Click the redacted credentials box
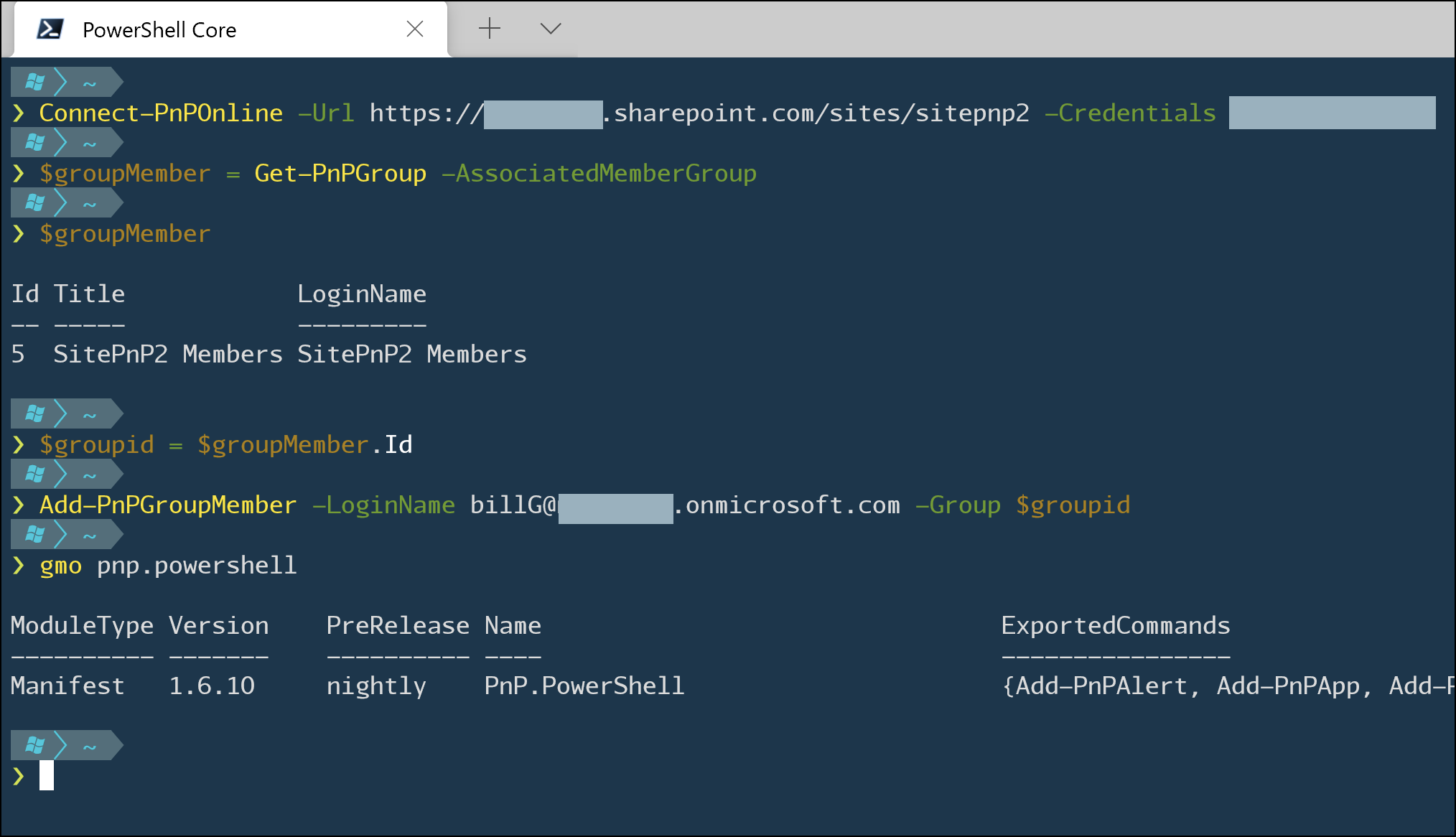The image size is (1456, 837). (x=1332, y=112)
